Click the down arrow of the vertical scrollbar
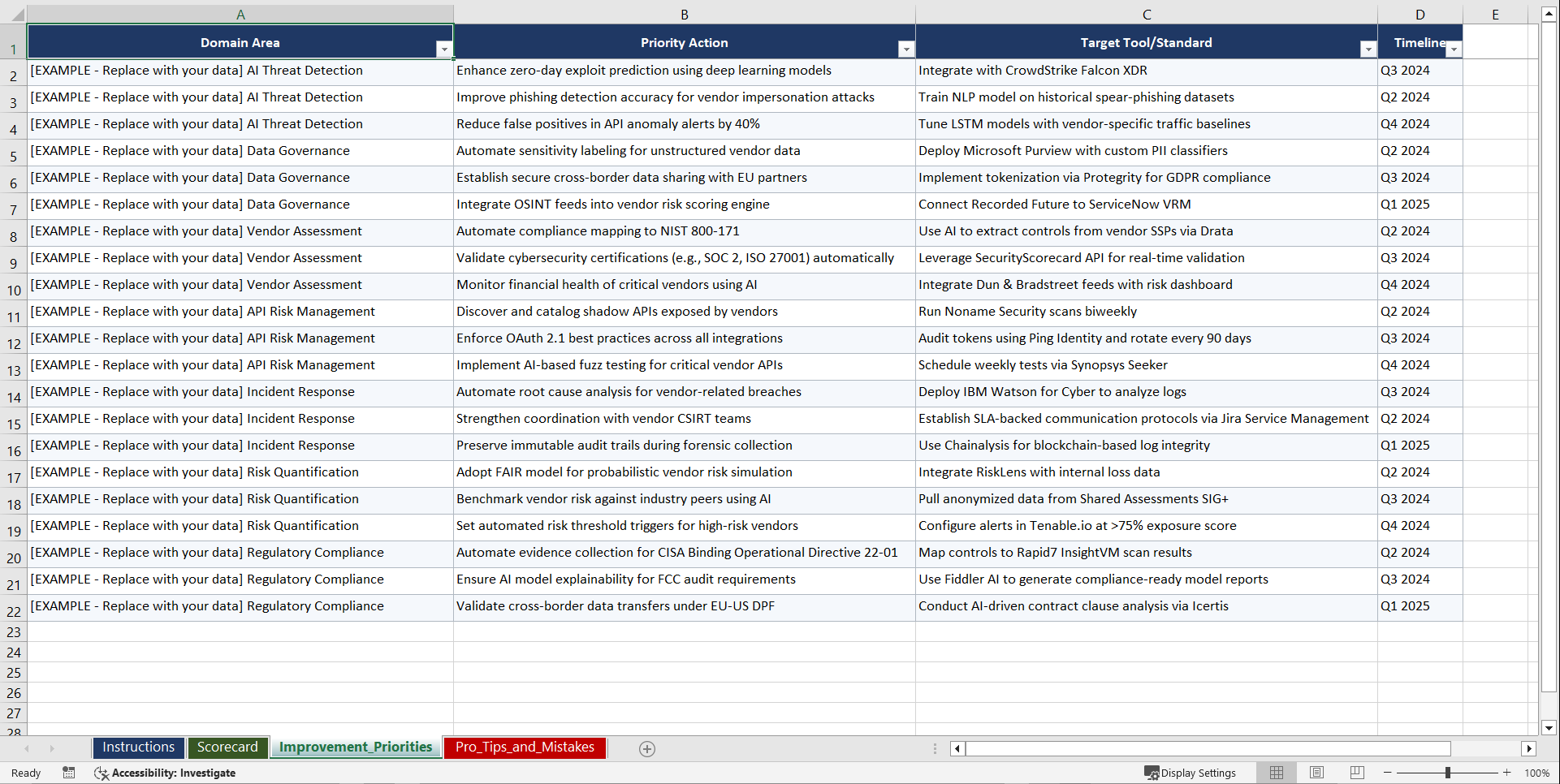This screenshot has width=1560, height=784. [x=1549, y=729]
